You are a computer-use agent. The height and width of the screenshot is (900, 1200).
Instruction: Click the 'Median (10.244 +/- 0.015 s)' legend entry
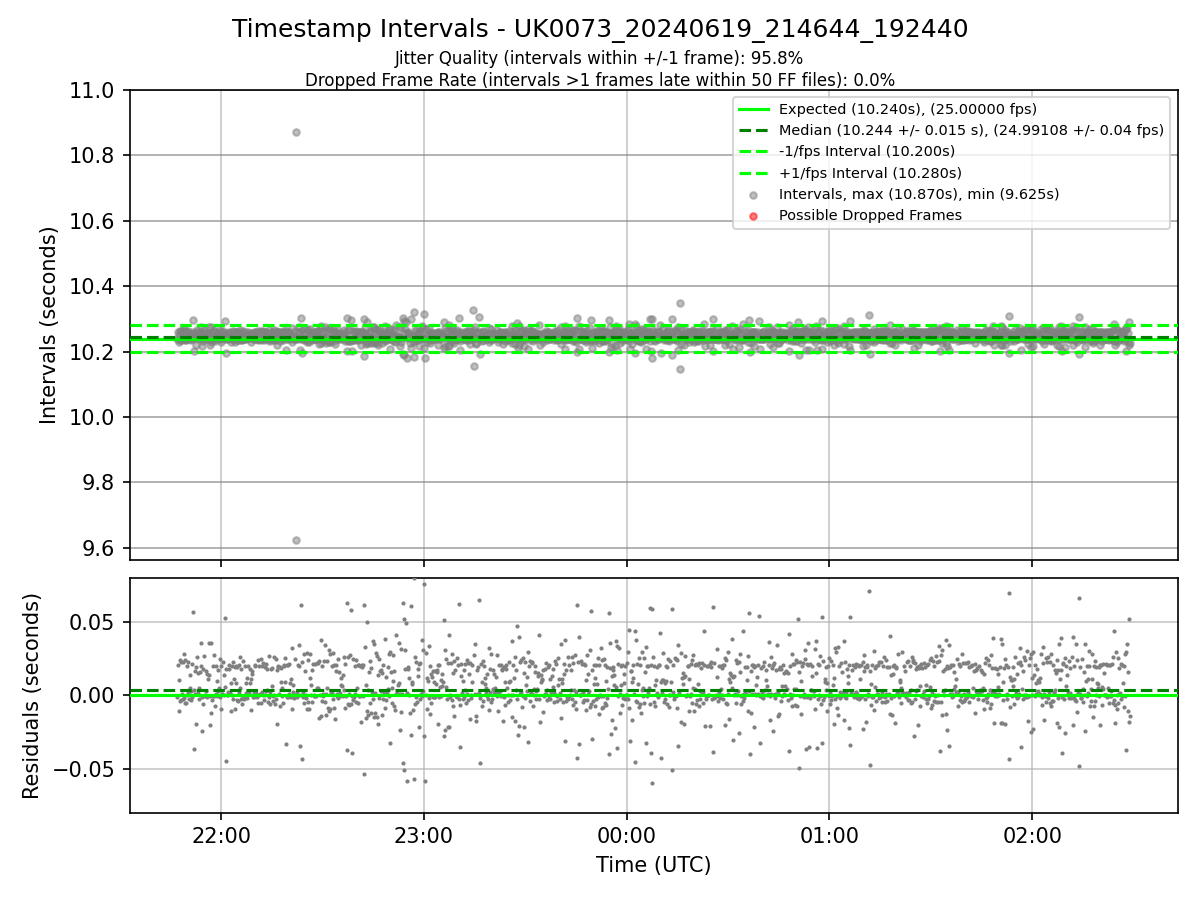pyautogui.click(x=971, y=130)
